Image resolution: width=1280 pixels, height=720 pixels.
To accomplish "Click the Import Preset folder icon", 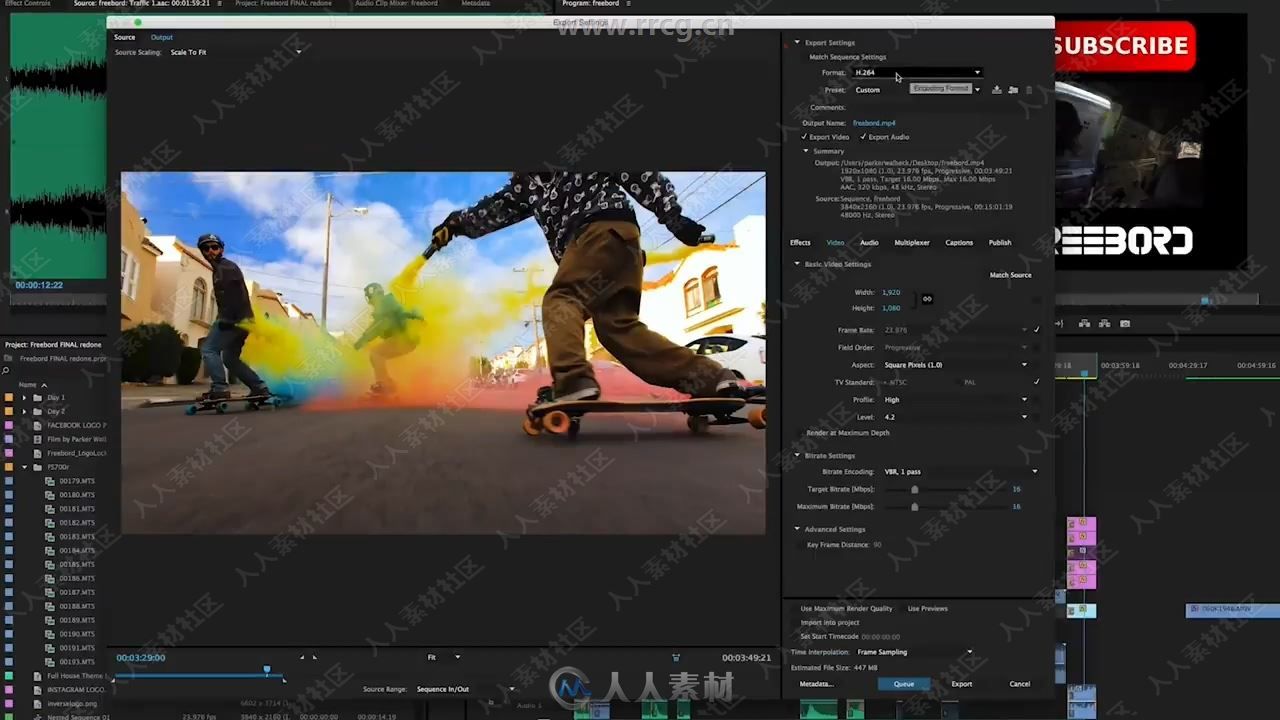I will (x=1013, y=90).
